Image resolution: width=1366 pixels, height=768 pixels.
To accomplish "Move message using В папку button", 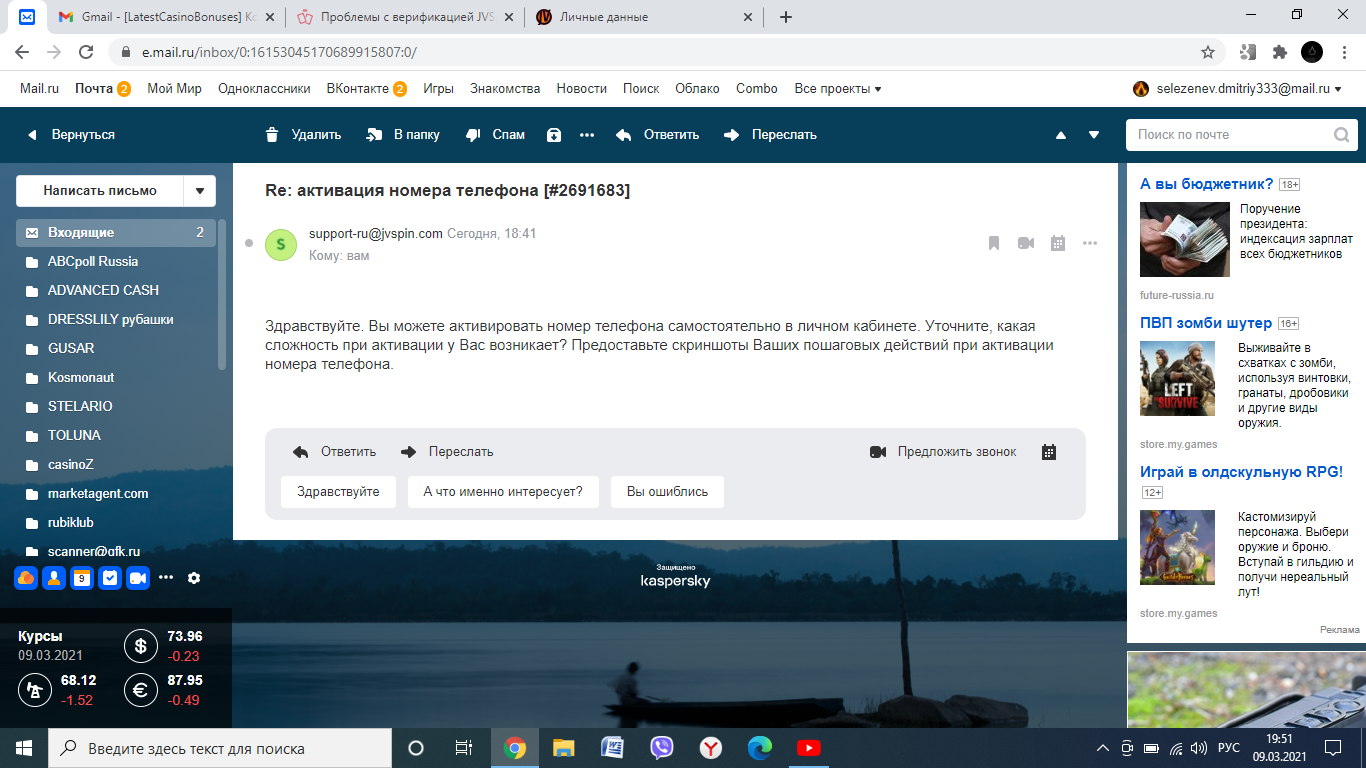I will click(403, 134).
